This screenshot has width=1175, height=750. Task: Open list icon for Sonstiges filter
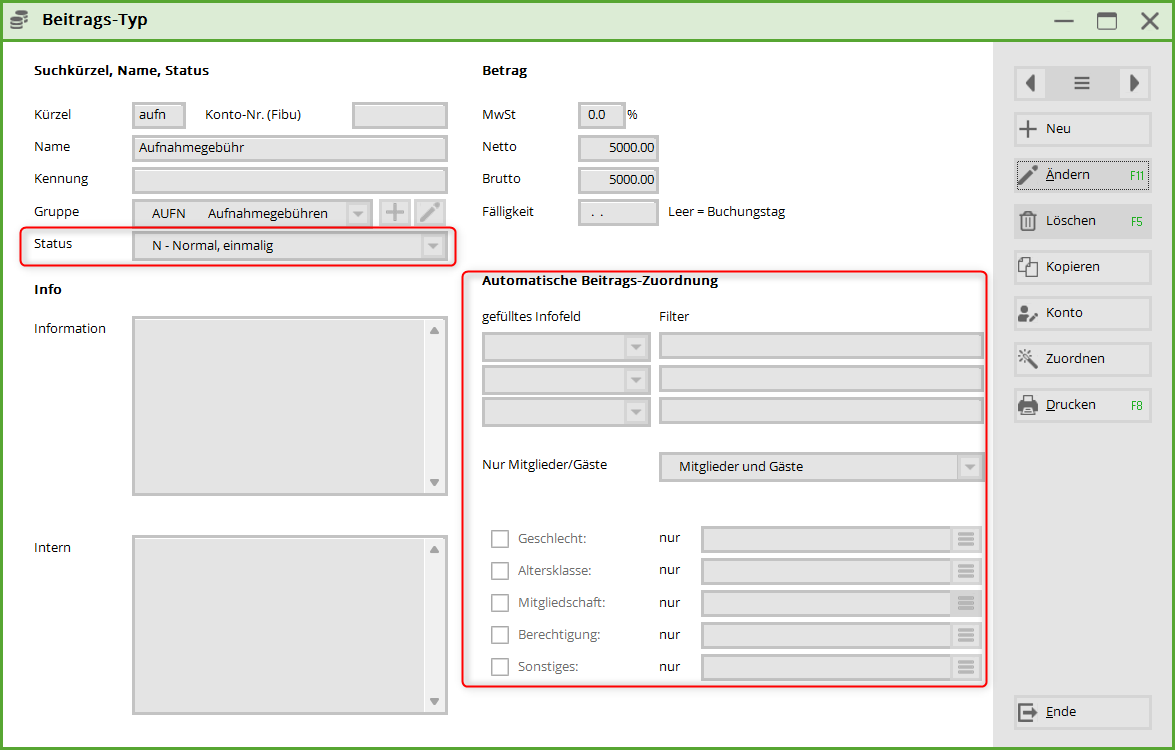click(966, 668)
